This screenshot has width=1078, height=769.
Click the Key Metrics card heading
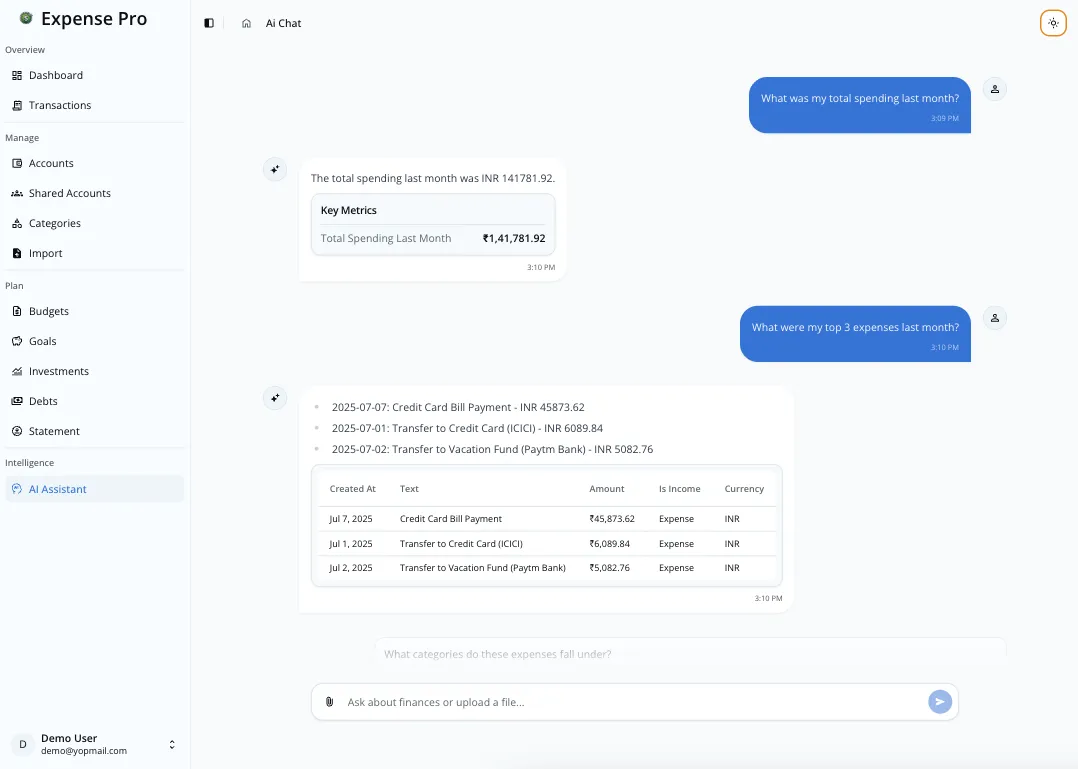pyautogui.click(x=349, y=210)
